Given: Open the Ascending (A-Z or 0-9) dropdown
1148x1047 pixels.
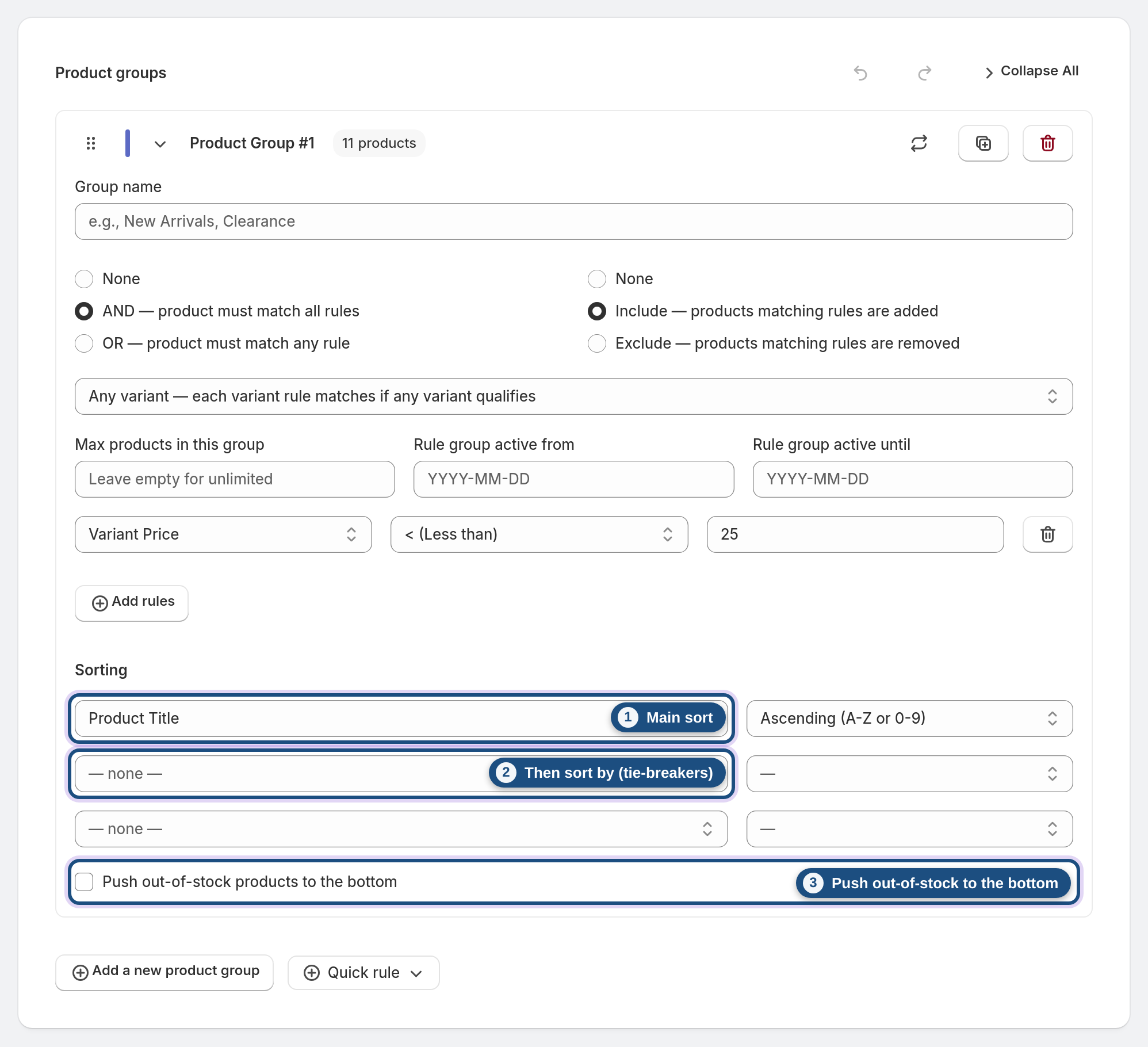Looking at the screenshot, I should [909, 719].
